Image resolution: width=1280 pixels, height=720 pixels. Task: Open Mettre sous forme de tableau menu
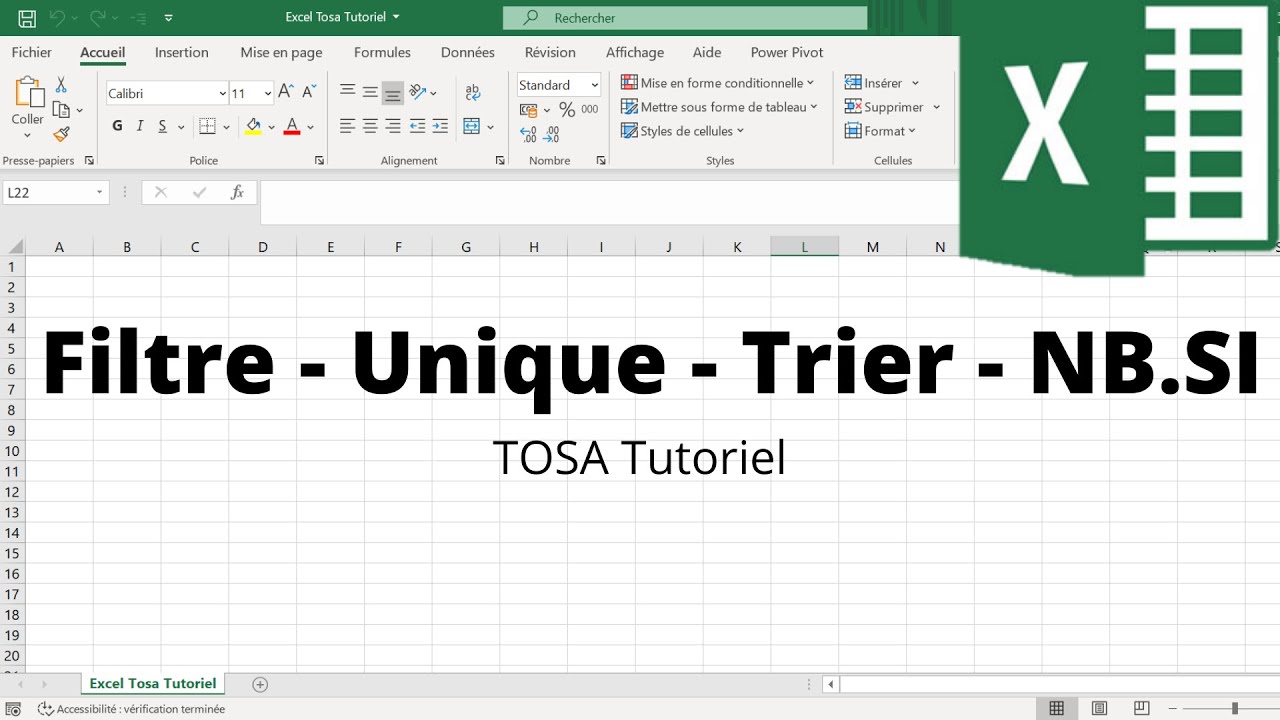point(720,107)
